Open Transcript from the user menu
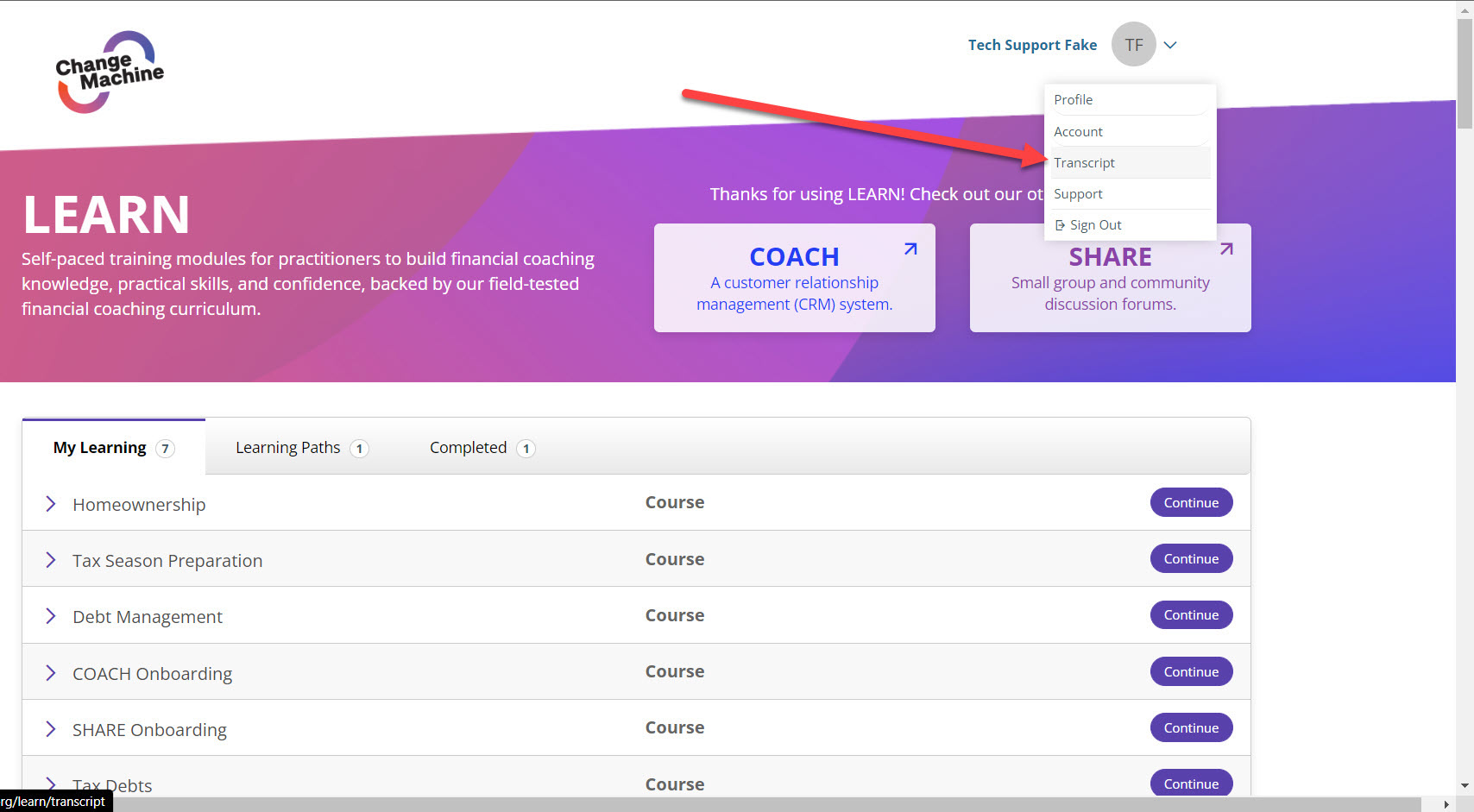 (1130, 163)
